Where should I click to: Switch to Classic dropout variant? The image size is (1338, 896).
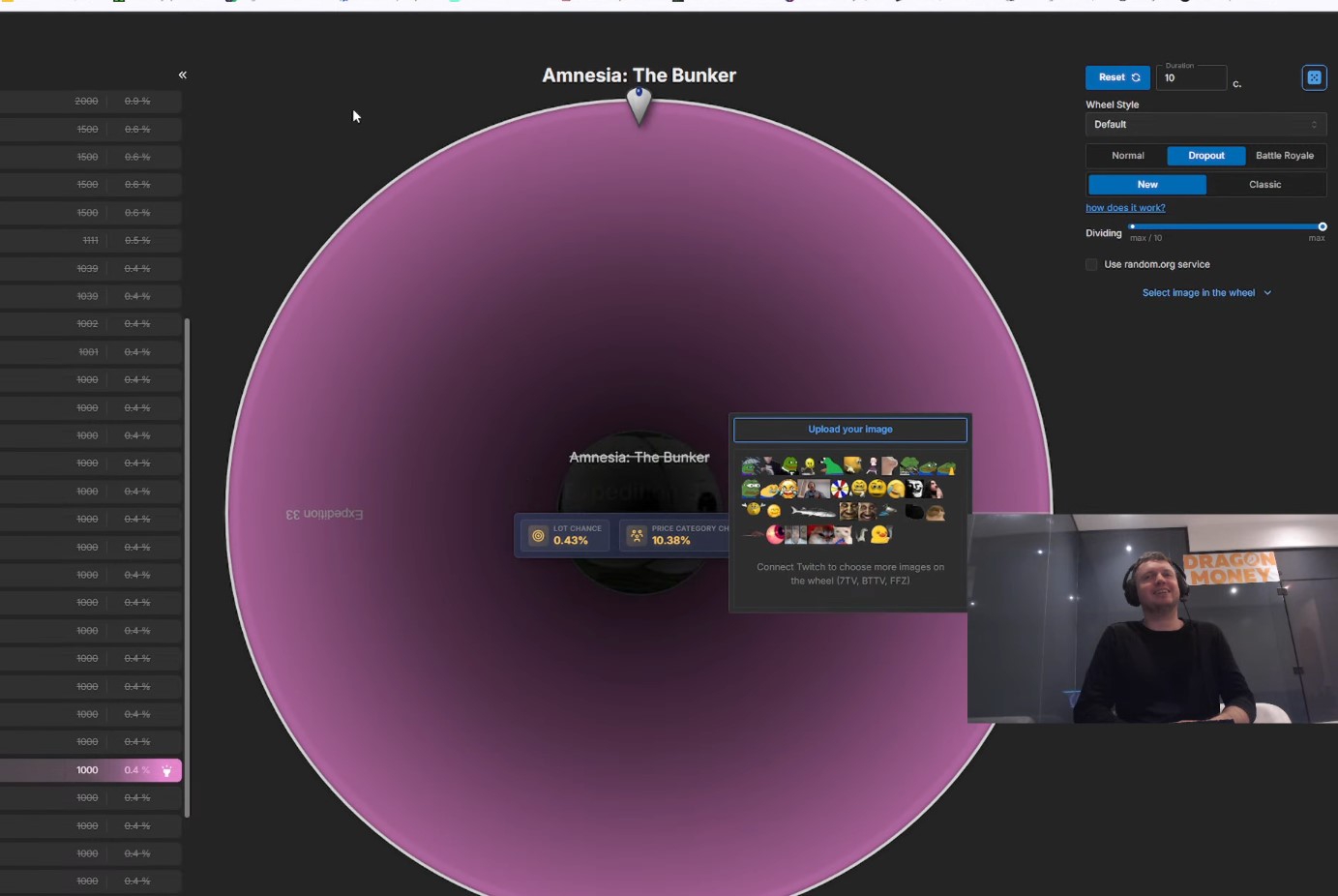(1264, 184)
